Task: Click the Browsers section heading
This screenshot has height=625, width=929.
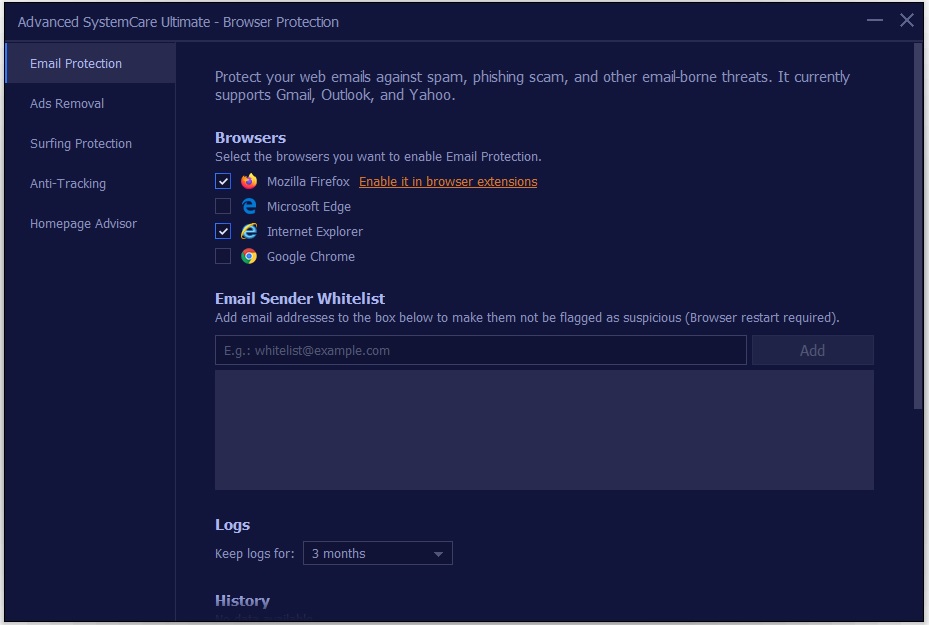Action: point(250,138)
